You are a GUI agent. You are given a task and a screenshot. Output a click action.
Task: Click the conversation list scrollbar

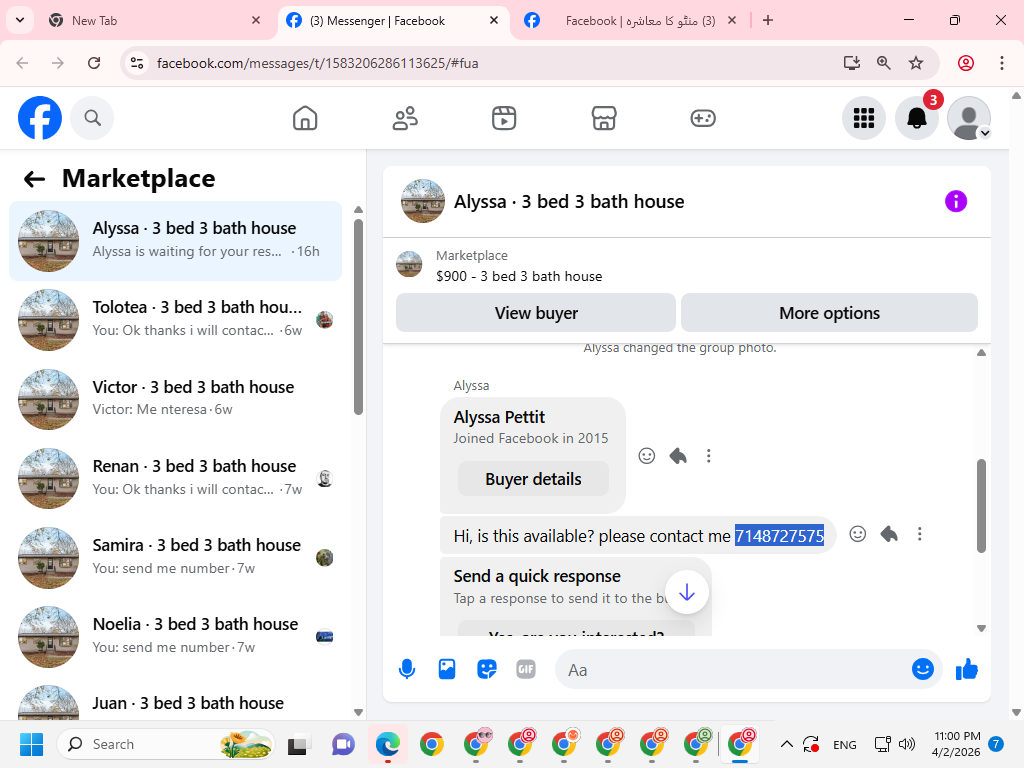click(x=358, y=317)
